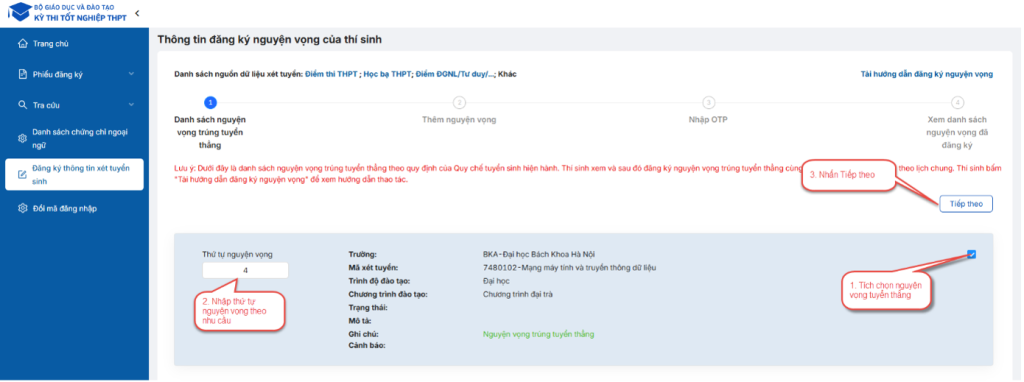
Task: Click the Tra cứu magnifier icon
Action: 22,104
